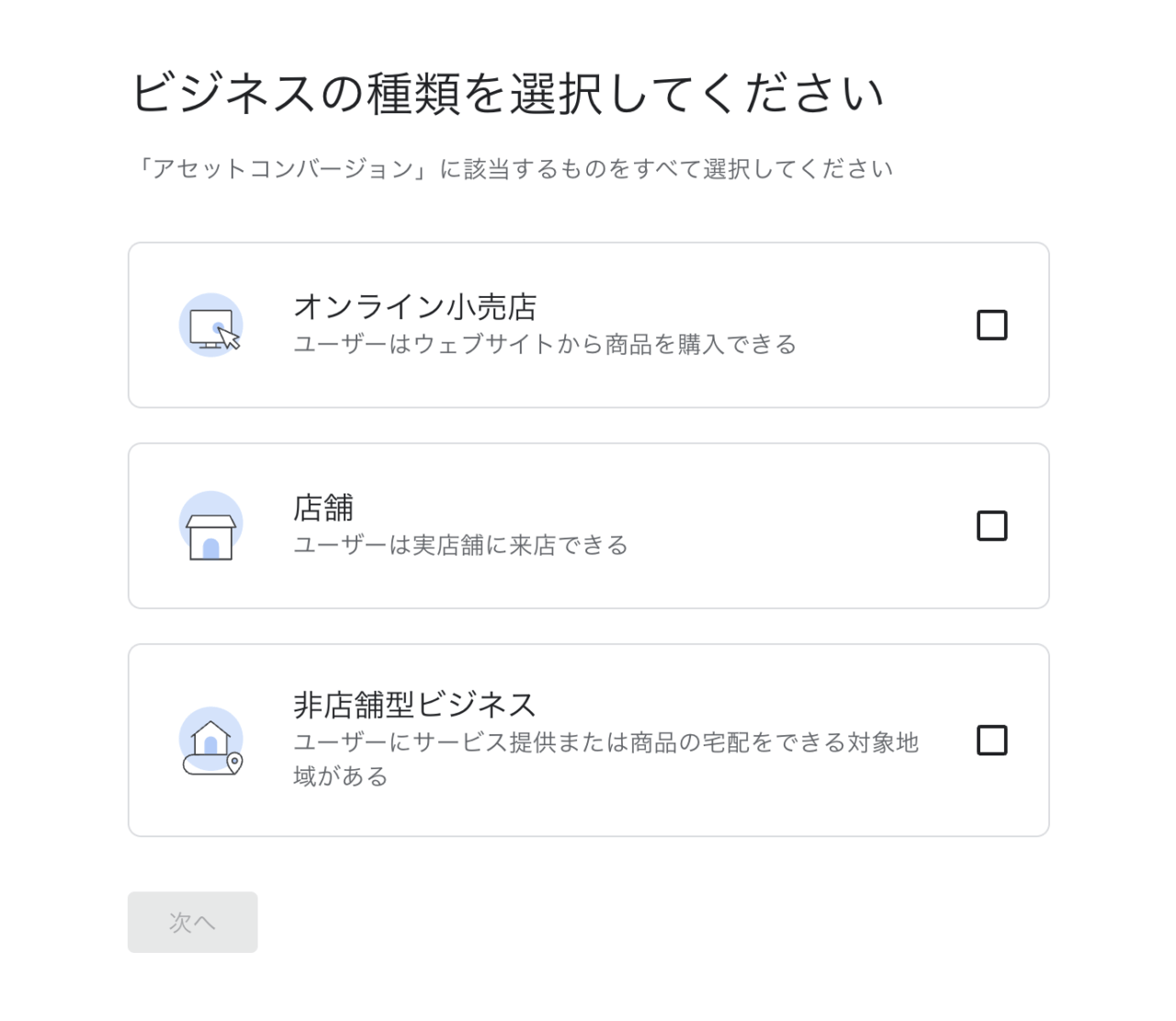Choose the 非店舗型ビジネス option title

tap(415, 705)
